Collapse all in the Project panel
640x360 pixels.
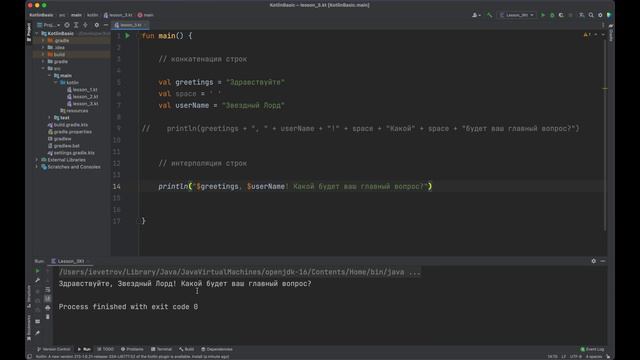pos(85,25)
